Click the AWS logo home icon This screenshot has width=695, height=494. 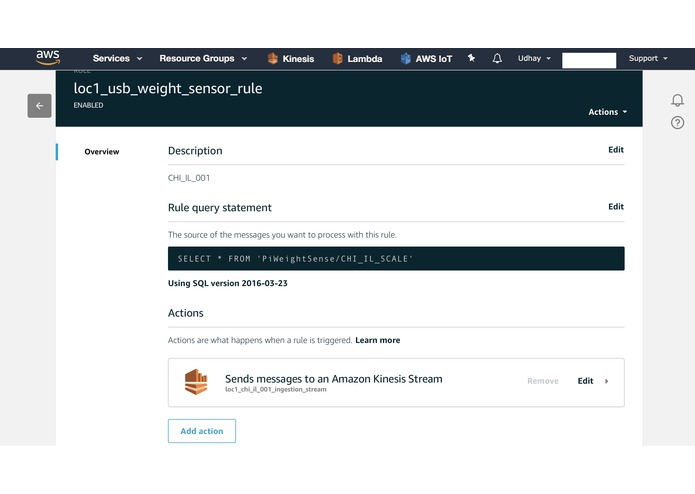point(48,58)
